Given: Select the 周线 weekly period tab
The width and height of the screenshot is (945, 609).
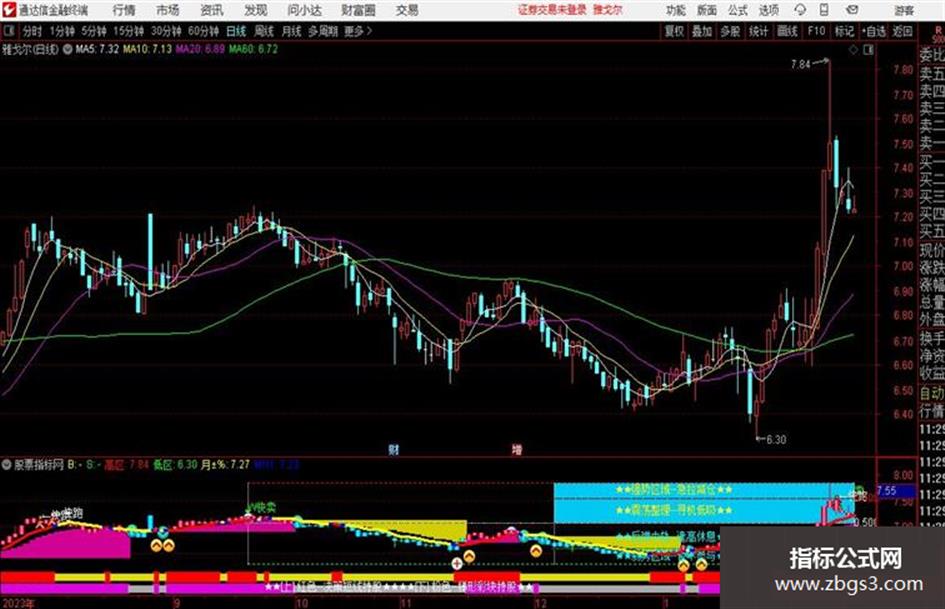Looking at the screenshot, I should tap(264, 31).
